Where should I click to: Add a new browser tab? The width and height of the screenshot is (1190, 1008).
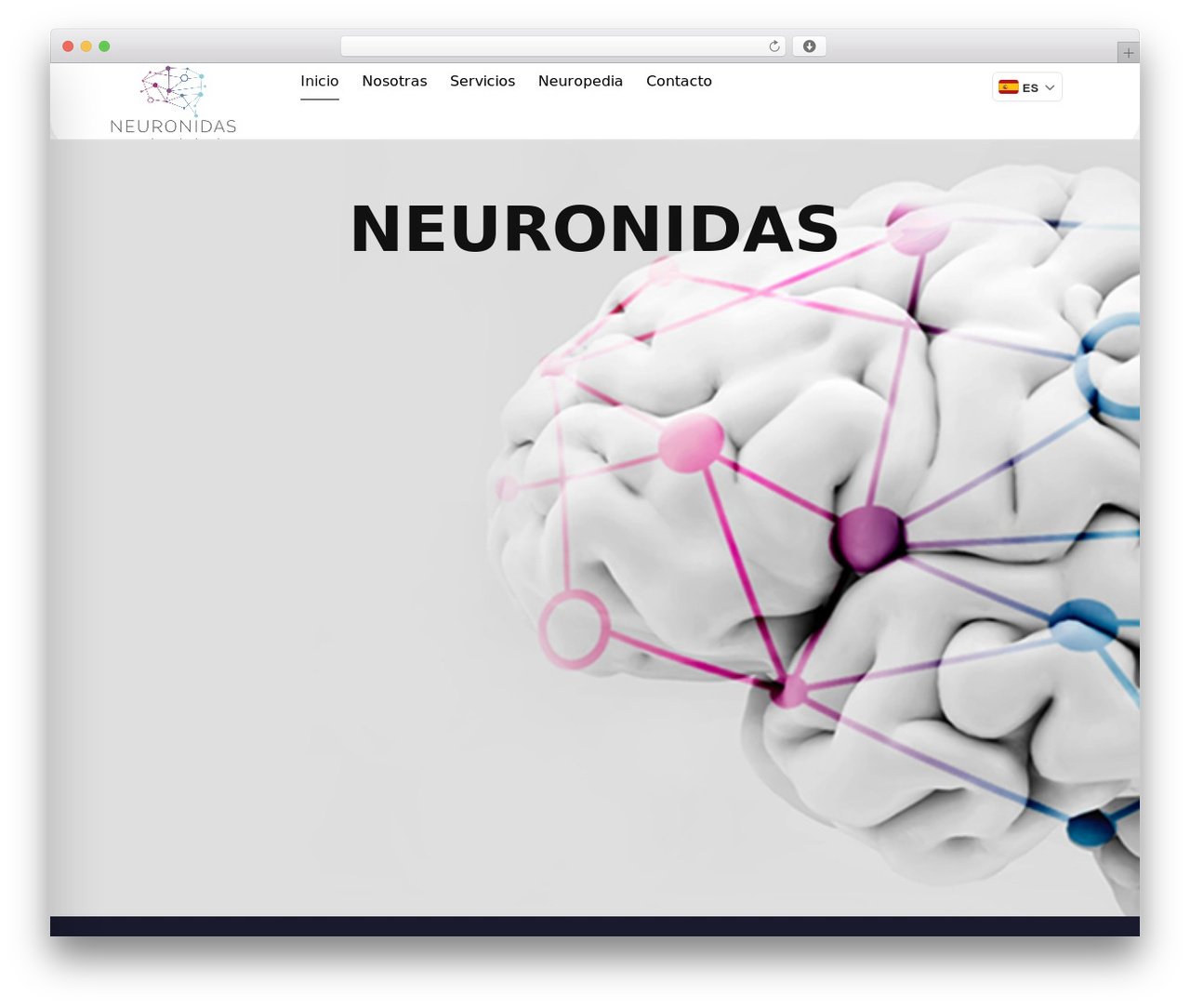pyautogui.click(x=1128, y=53)
